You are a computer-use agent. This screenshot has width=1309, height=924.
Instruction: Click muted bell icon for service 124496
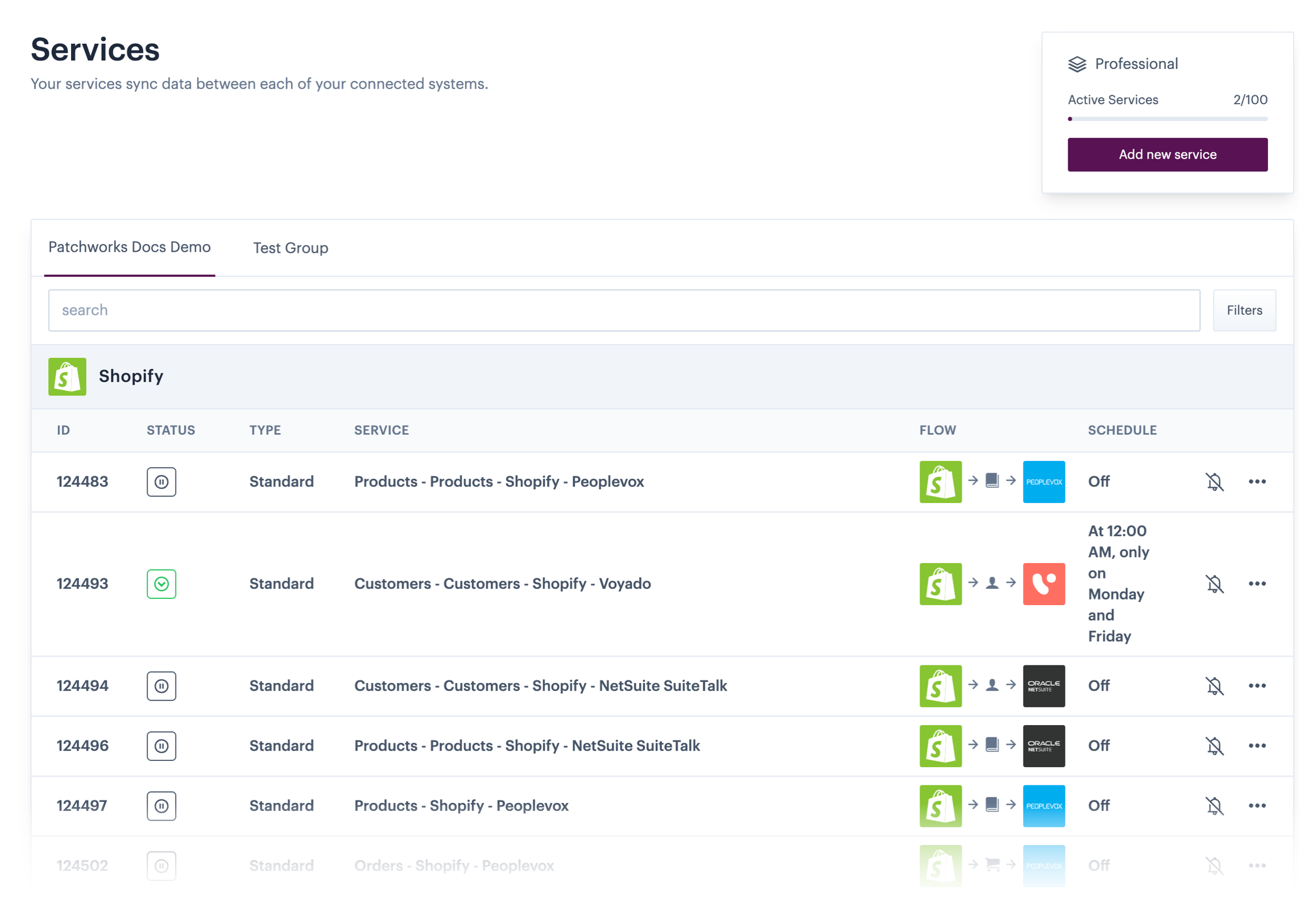click(x=1214, y=746)
